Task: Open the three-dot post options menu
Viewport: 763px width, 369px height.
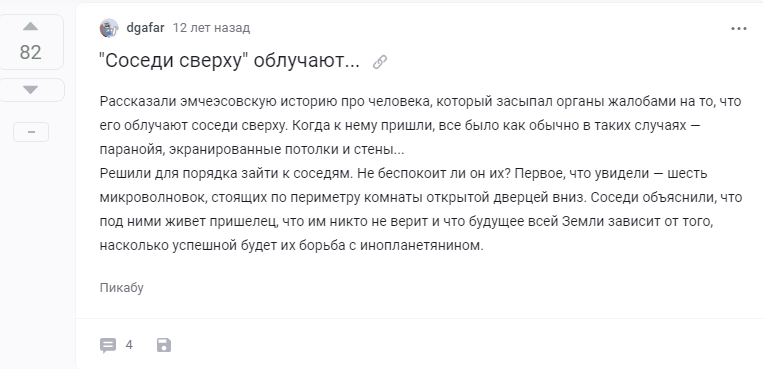Action: tap(739, 29)
